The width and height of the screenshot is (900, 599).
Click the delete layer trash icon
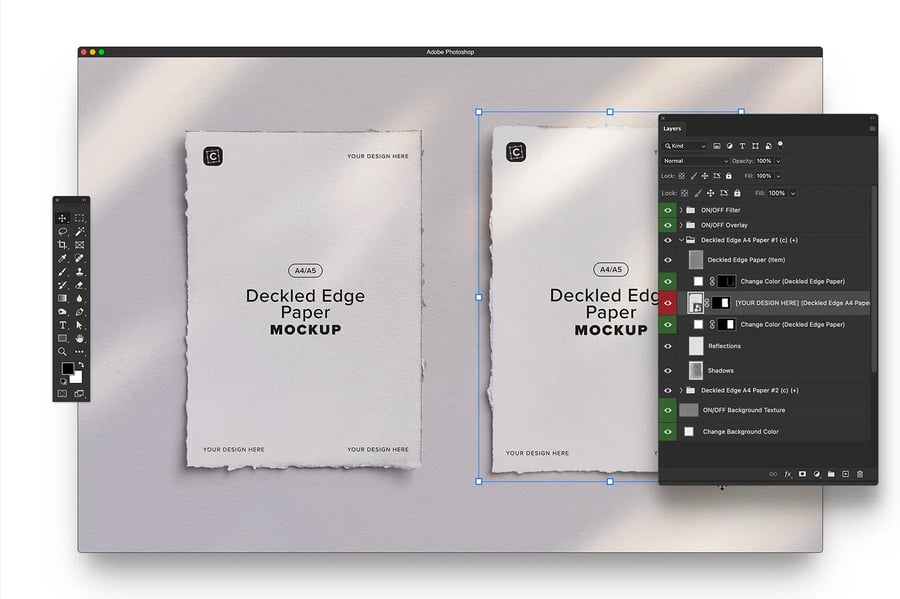[x=860, y=474]
